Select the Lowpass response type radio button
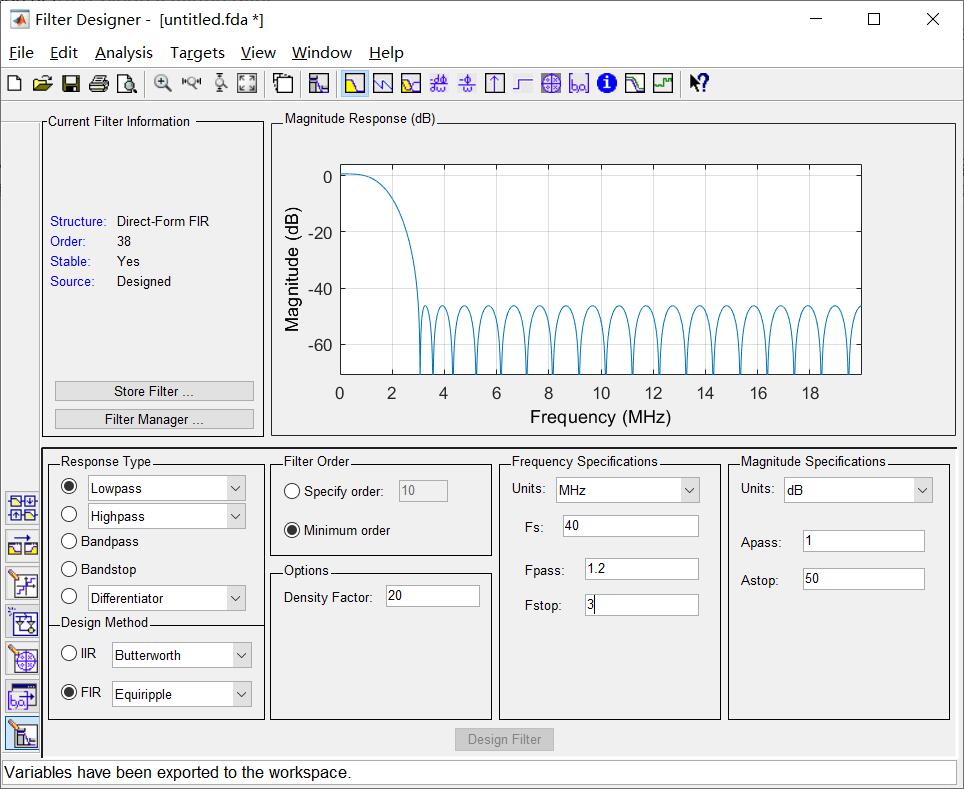Image resolution: width=964 pixels, height=789 pixels. click(69, 486)
